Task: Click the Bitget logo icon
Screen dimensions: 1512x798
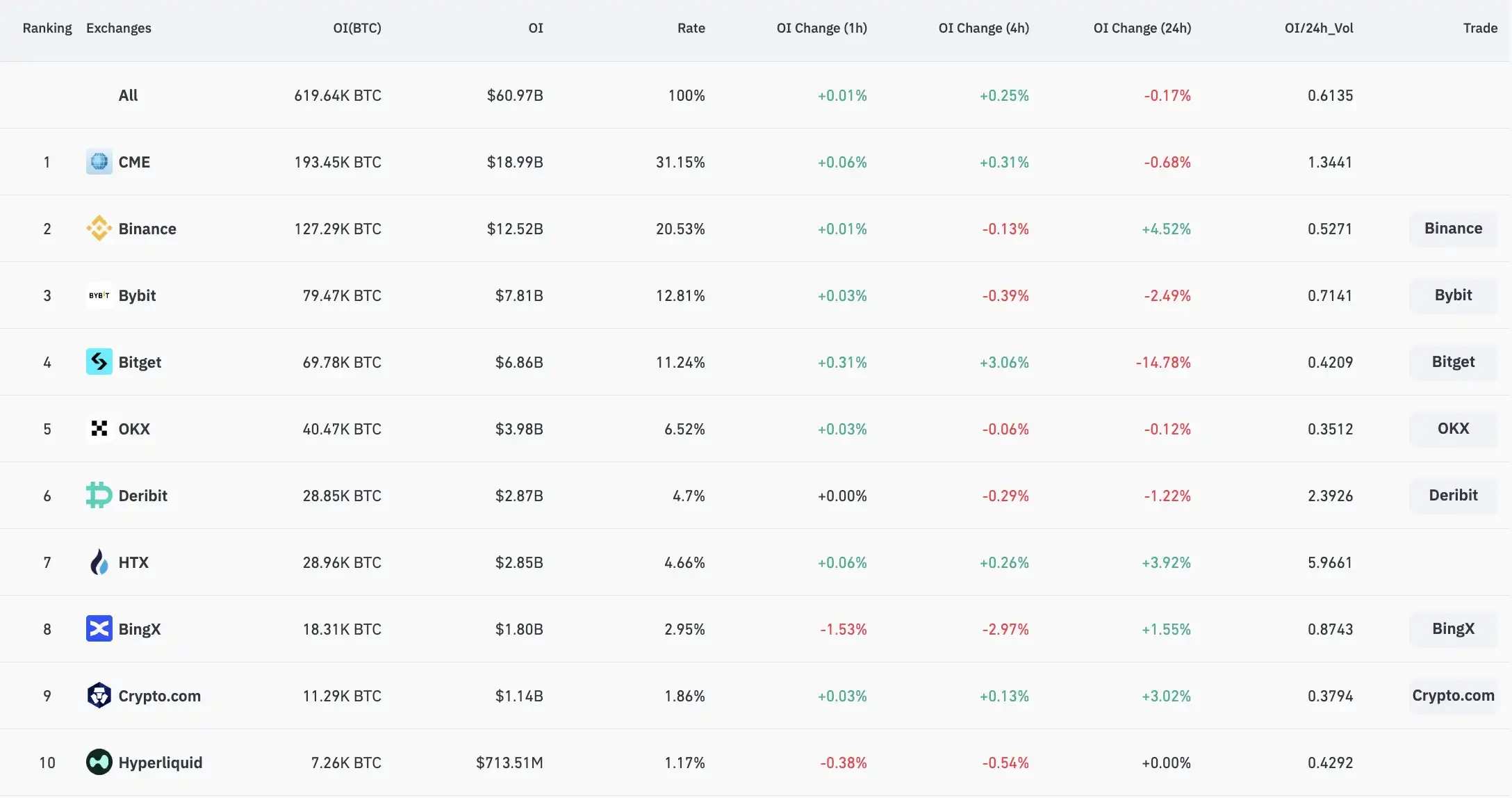Action: [x=99, y=362]
